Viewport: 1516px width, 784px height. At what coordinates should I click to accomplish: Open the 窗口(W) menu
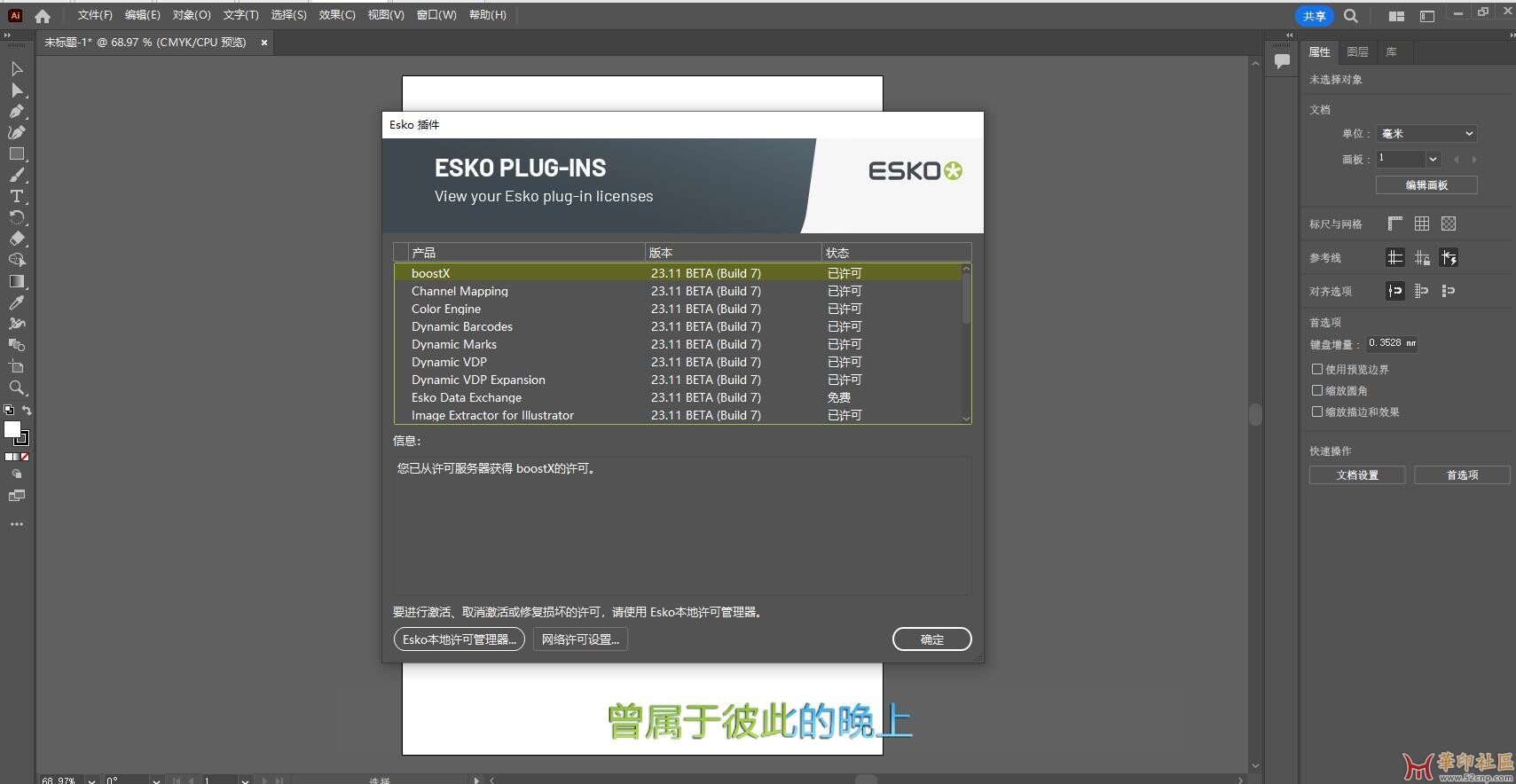click(x=436, y=15)
